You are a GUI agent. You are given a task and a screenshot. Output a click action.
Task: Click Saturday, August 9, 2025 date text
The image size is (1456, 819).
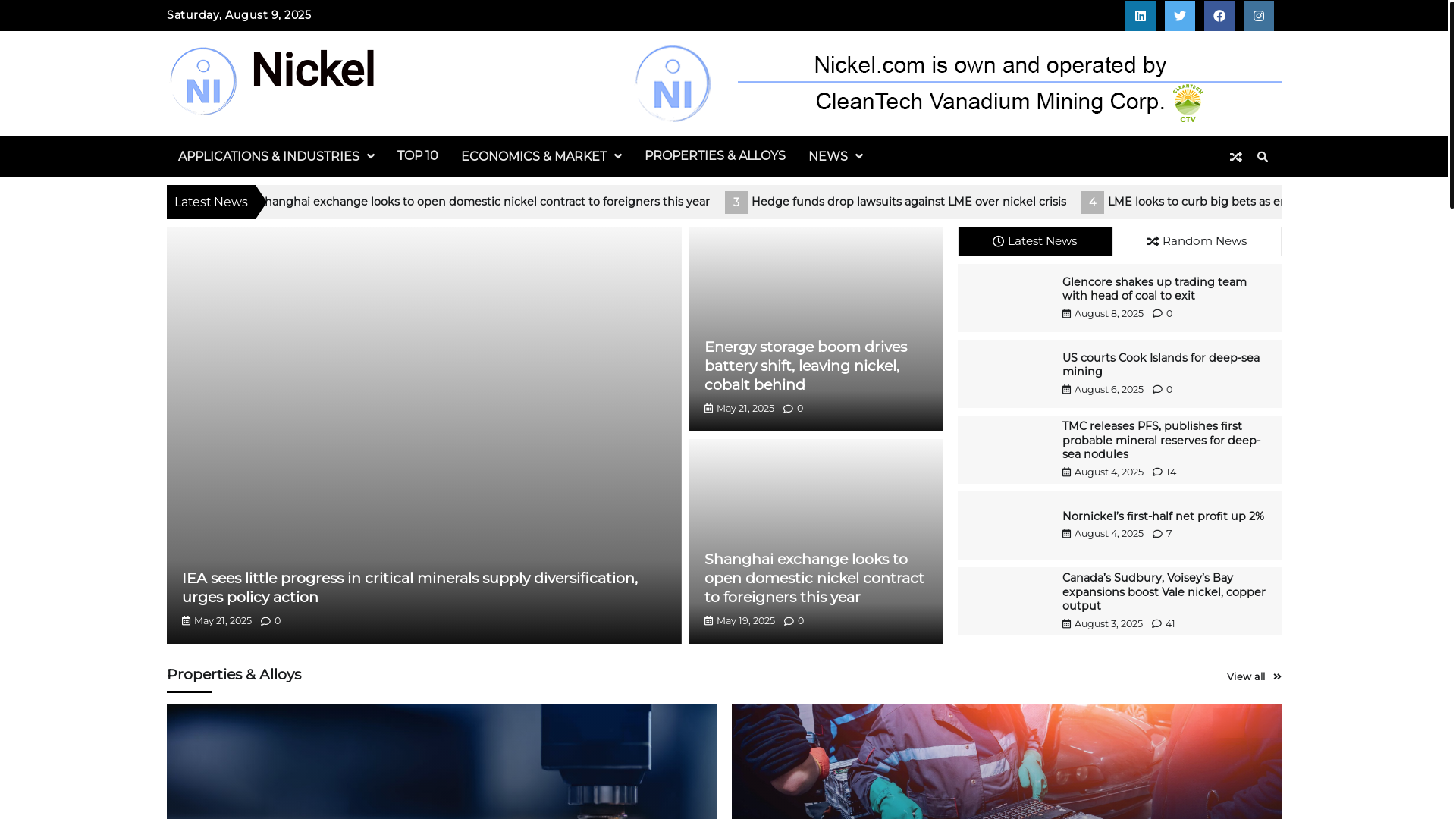pos(239,15)
